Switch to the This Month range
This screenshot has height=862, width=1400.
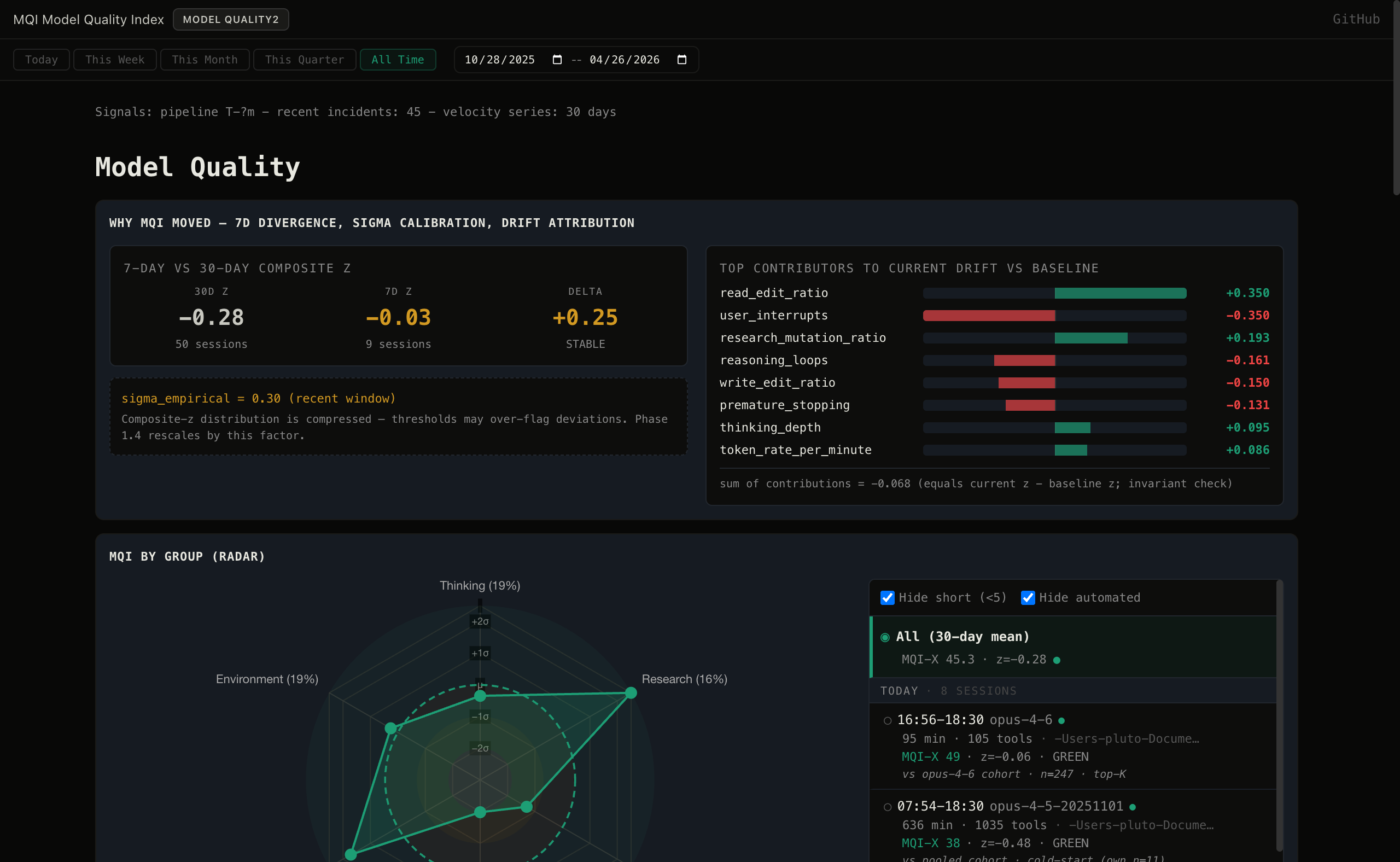pos(205,60)
